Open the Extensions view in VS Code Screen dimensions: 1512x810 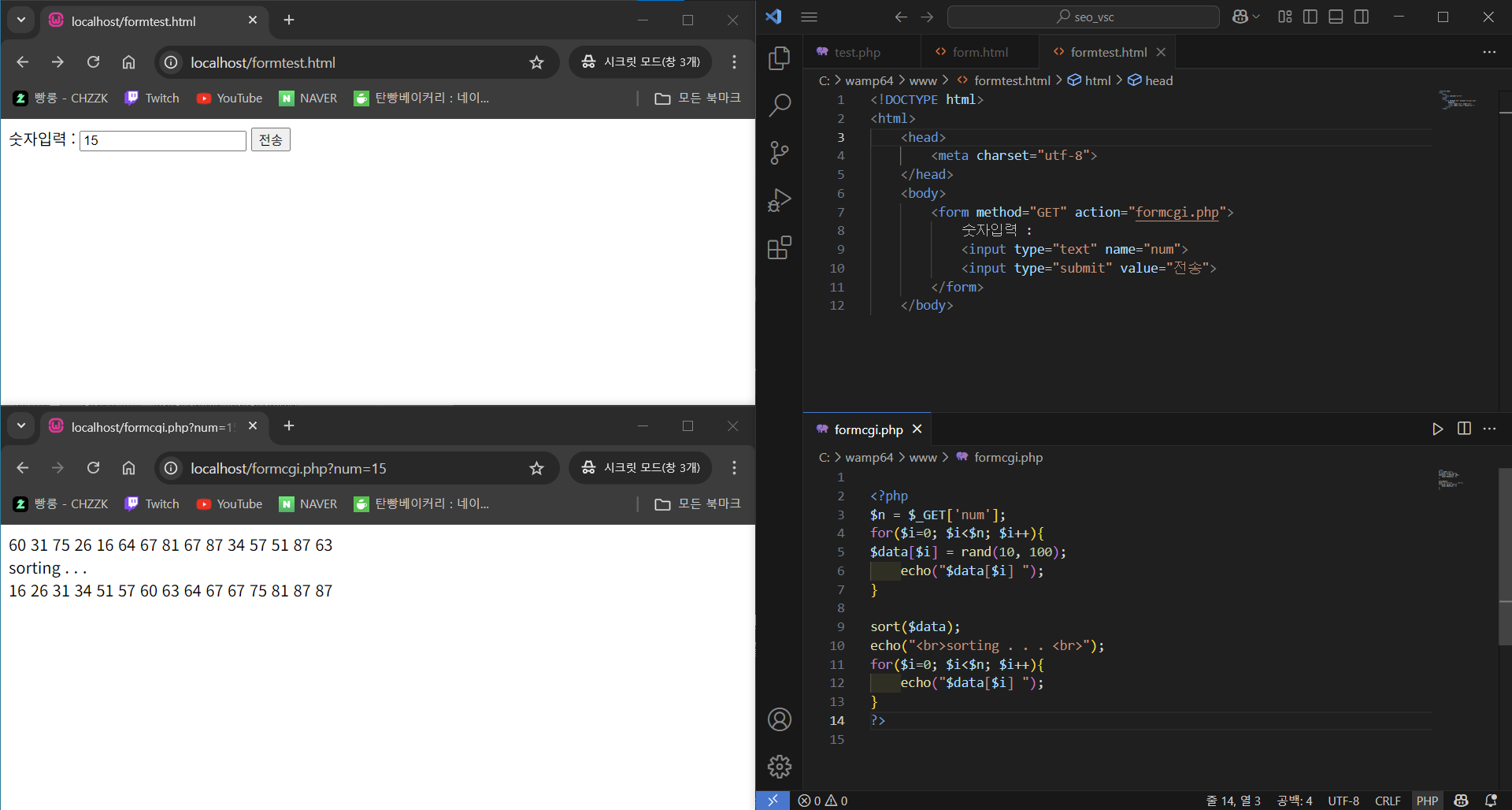(779, 247)
